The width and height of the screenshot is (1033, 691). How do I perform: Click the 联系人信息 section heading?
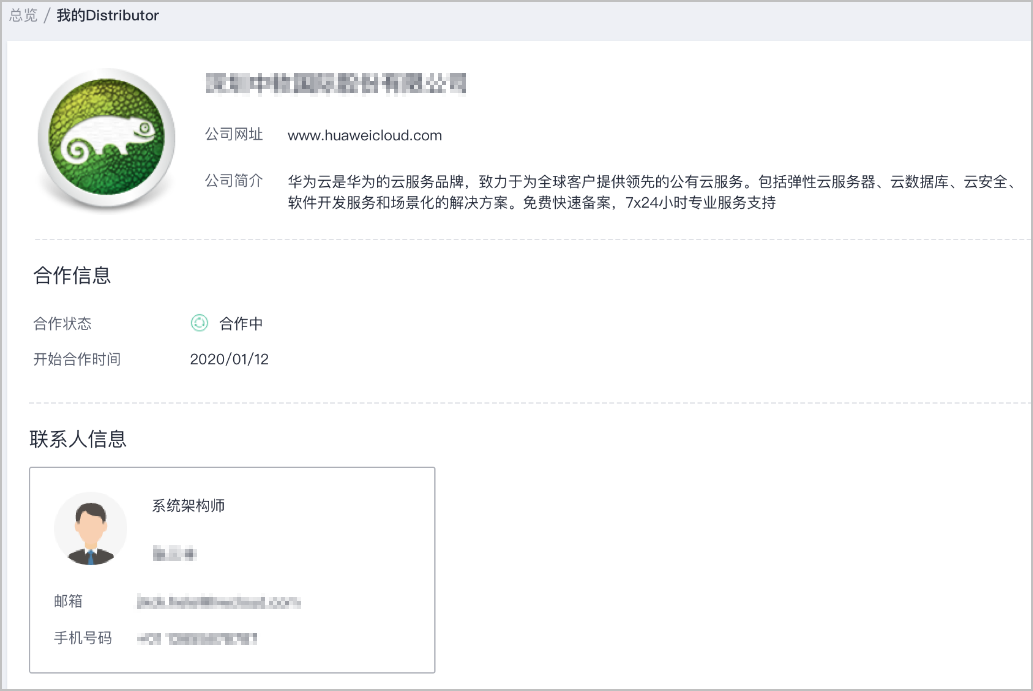click(x=78, y=439)
